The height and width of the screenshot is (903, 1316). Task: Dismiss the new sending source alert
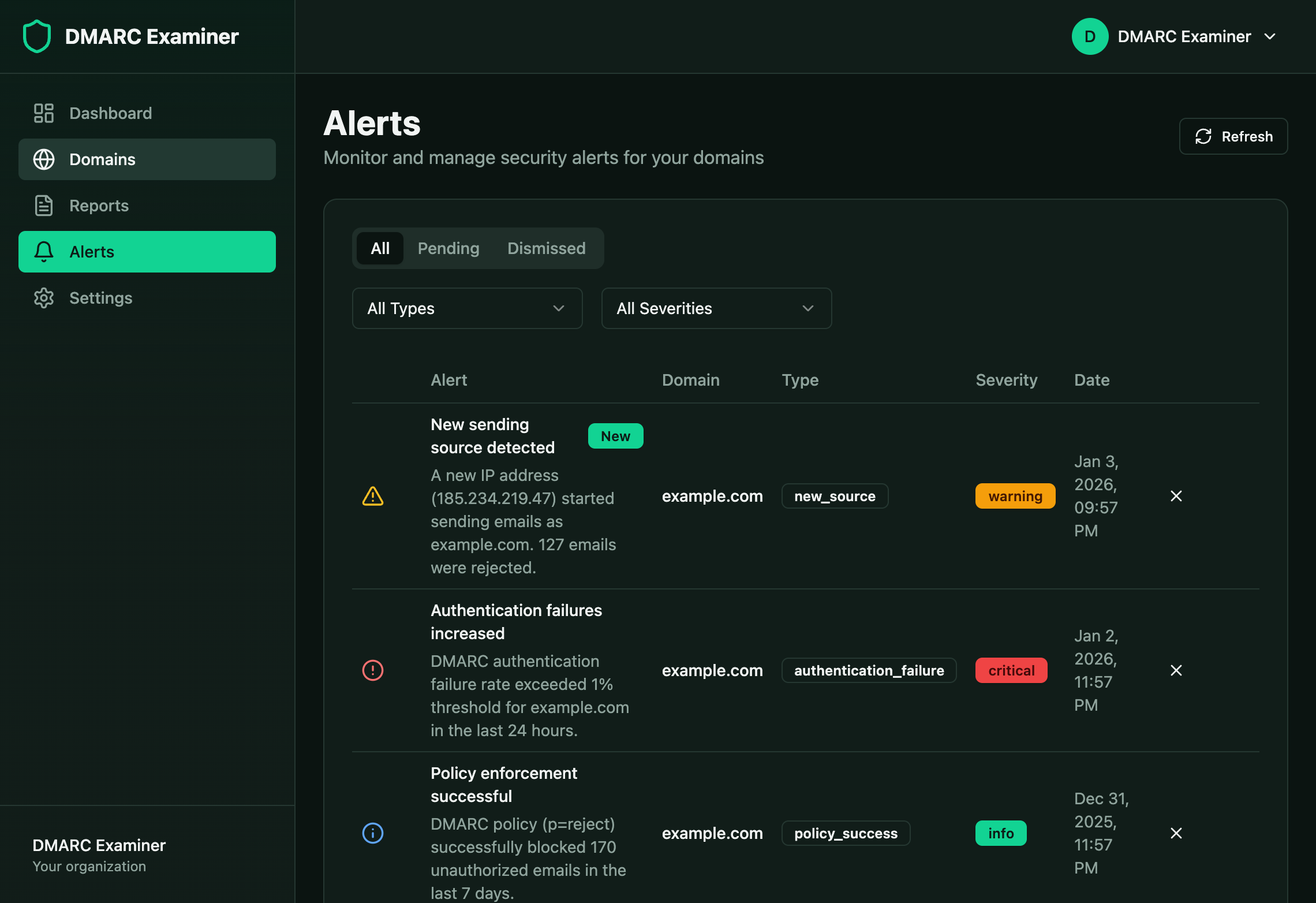(x=1177, y=496)
